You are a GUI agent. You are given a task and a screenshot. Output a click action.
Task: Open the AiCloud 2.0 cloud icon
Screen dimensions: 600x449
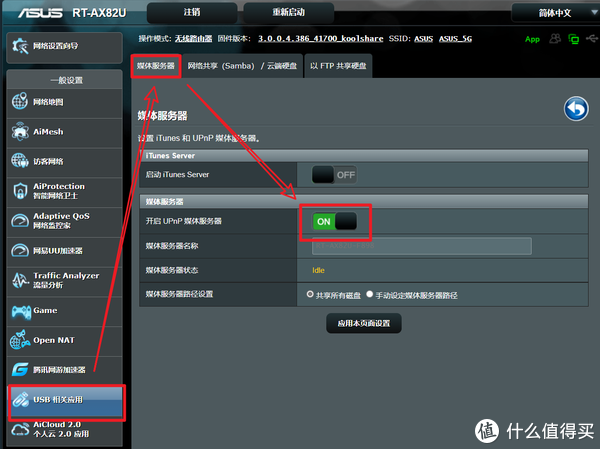[20, 429]
